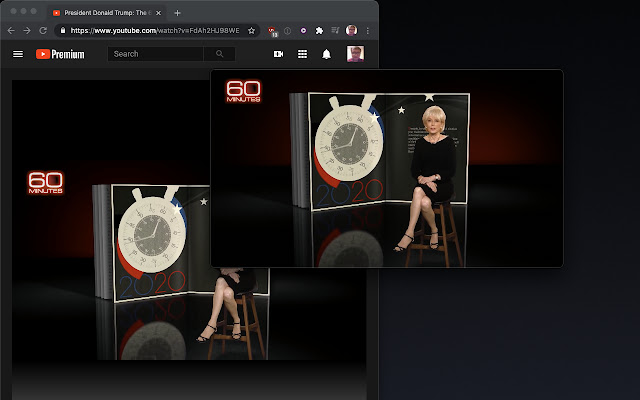Select the President Donald Trump tab
640x400 pixels.
[x=107, y=13]
